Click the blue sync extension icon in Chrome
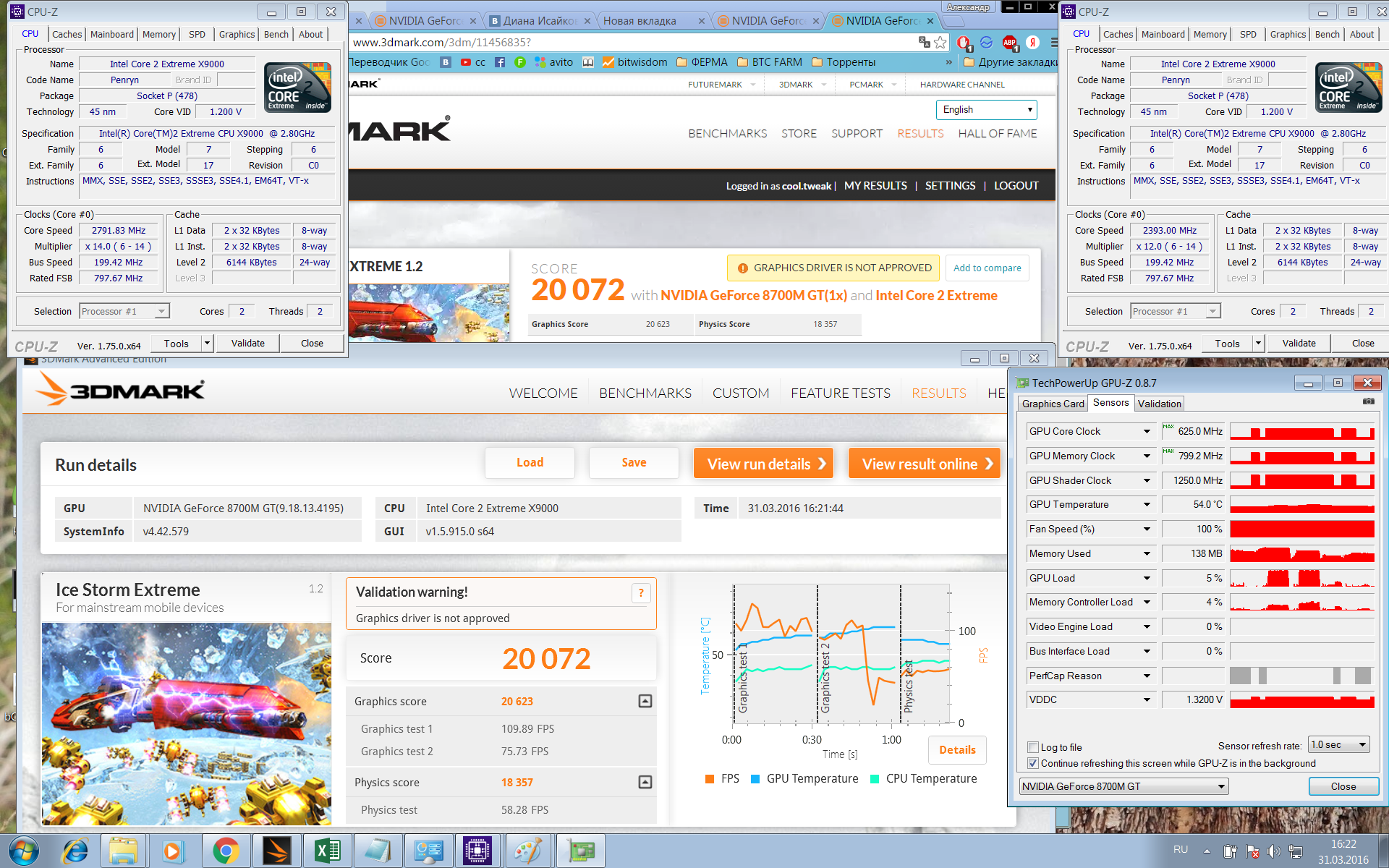The image size is (1389, 868). (987, 42)
